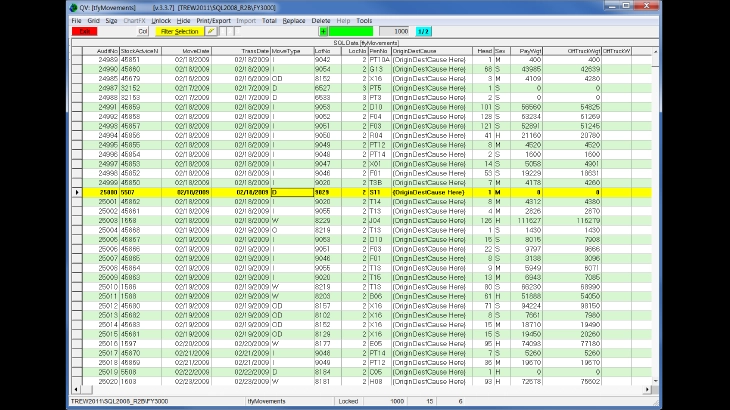Image resolution: width=730 pixels, height=410 pixels.
Task: Click the vertical scrollbar down arrow
Action: click(x=654, y=382)
